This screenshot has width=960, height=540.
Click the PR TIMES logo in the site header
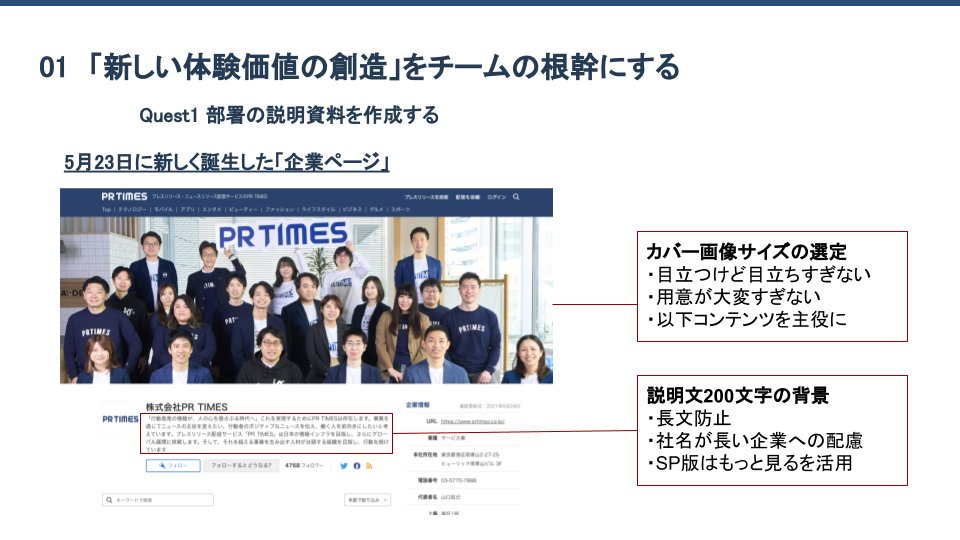click(x=124, y=197)
